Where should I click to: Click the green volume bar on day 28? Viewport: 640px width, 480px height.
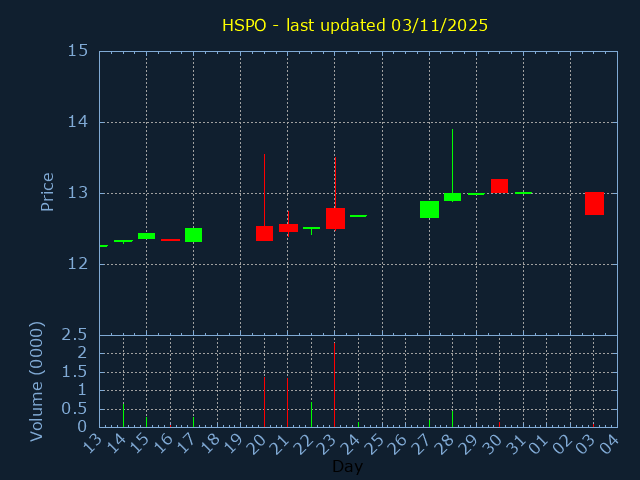(x=452, y=418)
